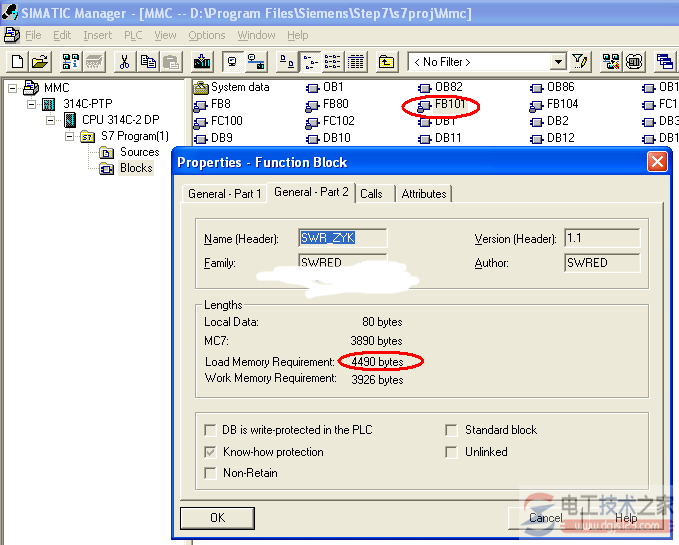The width and height of the screenshot is (679, 545).
Task: Switch to Small Icons view
Action: pyautogui.click(x=310, y=62)
